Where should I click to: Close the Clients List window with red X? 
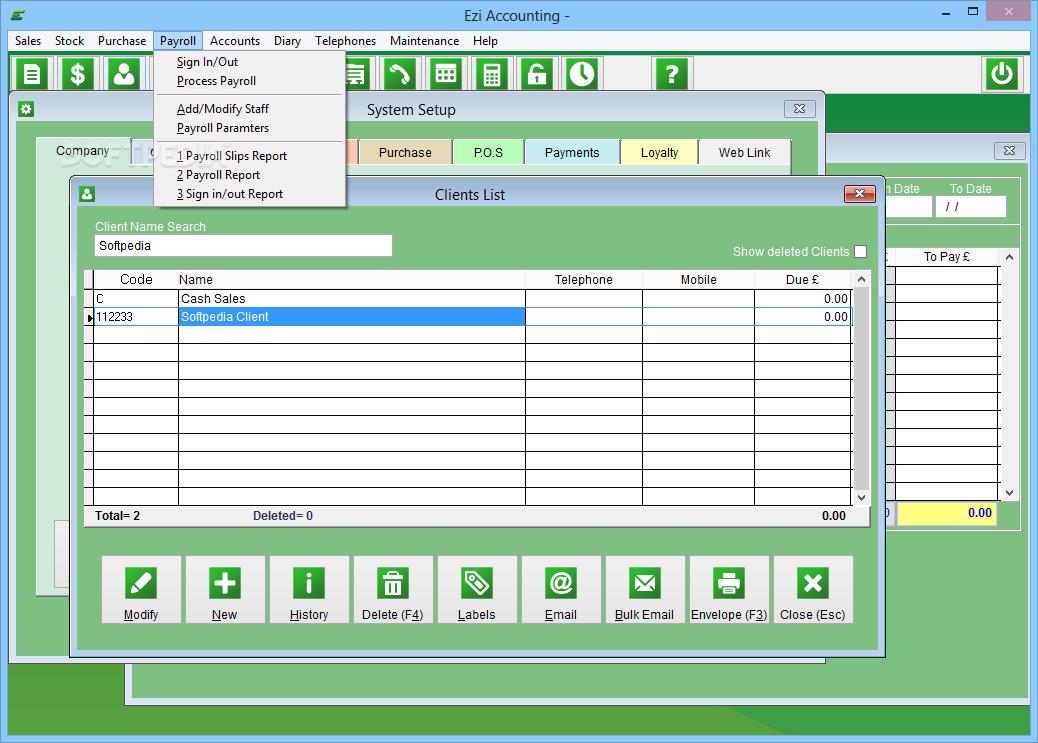pos(859,193)
